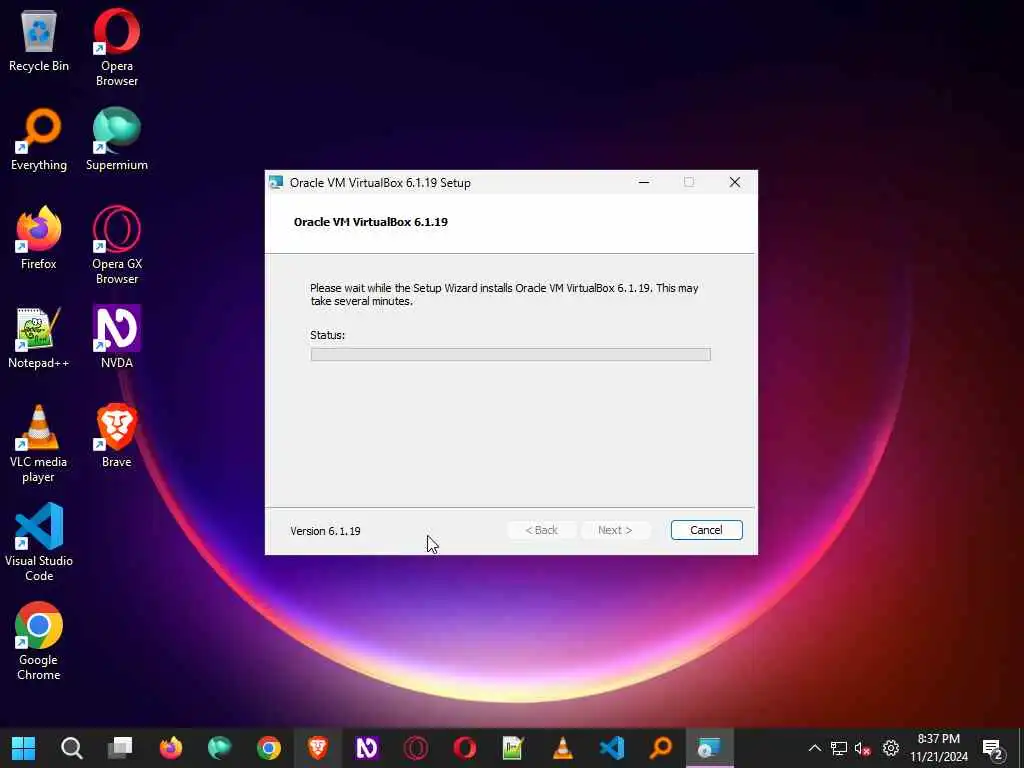
Task: Select the Firefox desktop shortcut
Action: 39,238
